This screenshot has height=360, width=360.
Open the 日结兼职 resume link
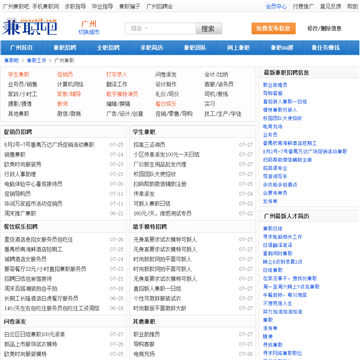tap(273, 270)
